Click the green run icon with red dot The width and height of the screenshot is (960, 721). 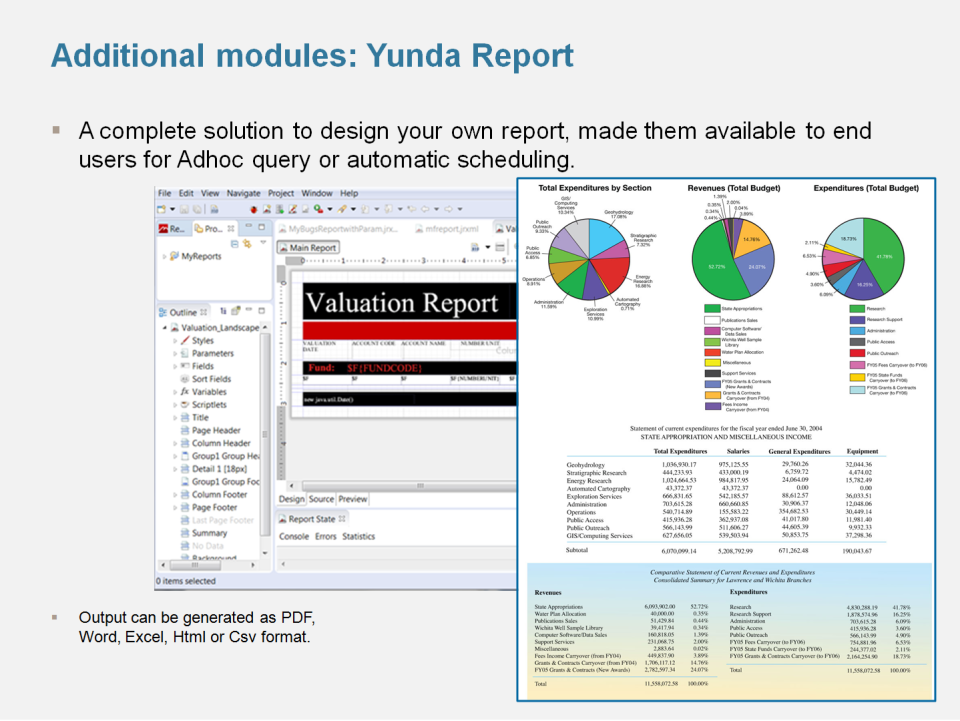(x=318, y=209)
